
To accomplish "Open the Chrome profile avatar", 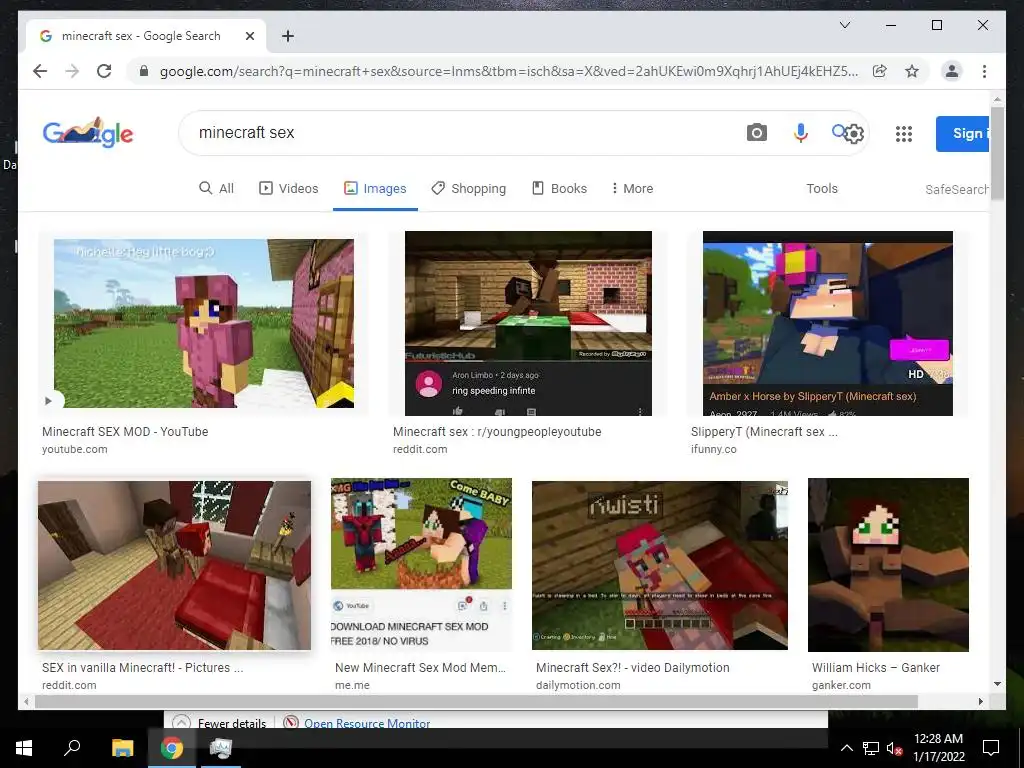I will click(952, 71).
